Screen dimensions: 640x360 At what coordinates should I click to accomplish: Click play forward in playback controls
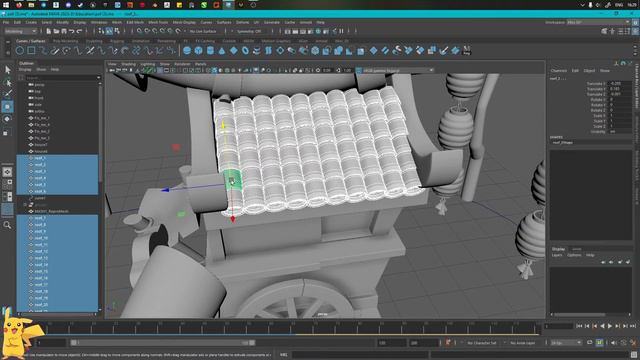610,326
